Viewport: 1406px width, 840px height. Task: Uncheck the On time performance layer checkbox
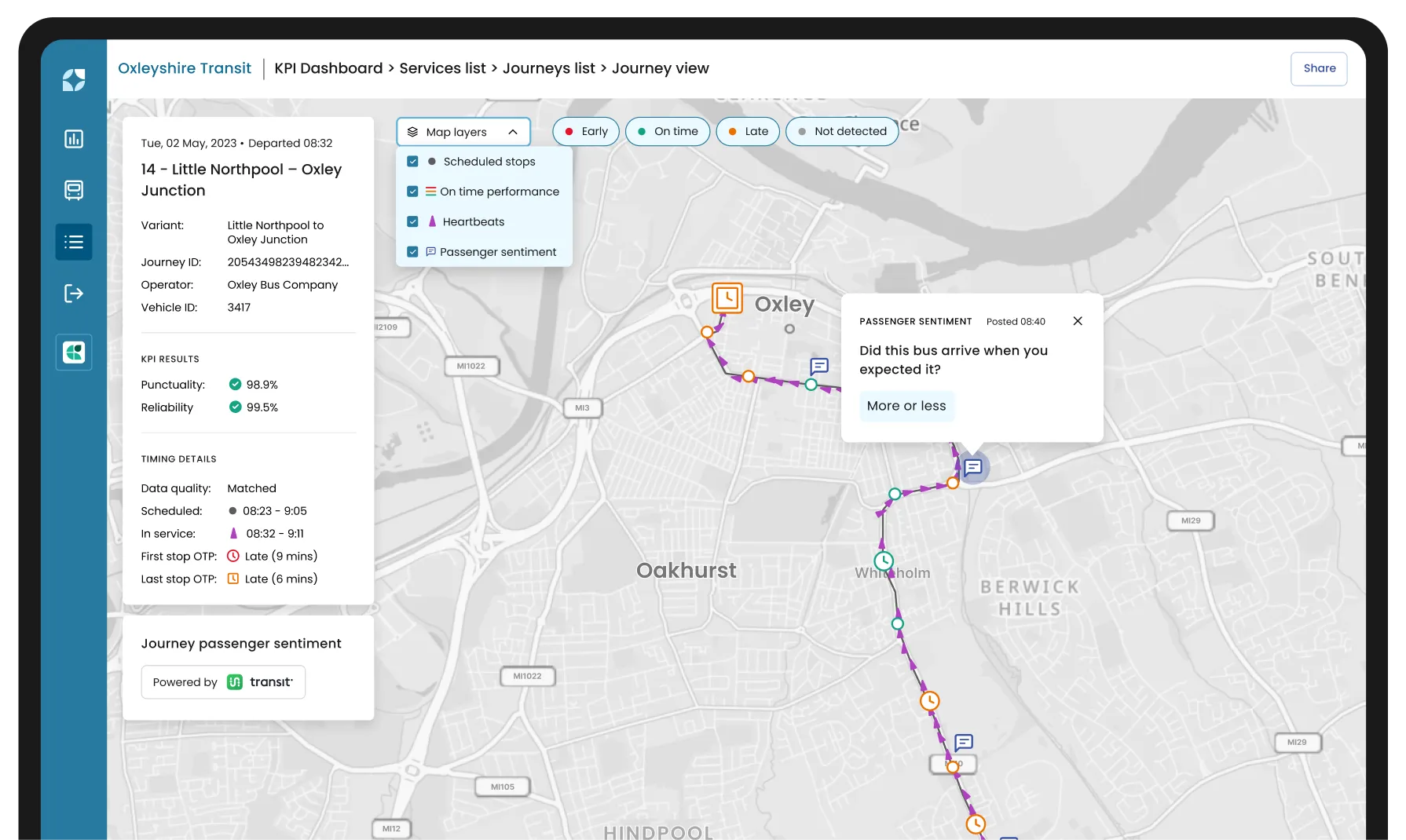point(412,192)
